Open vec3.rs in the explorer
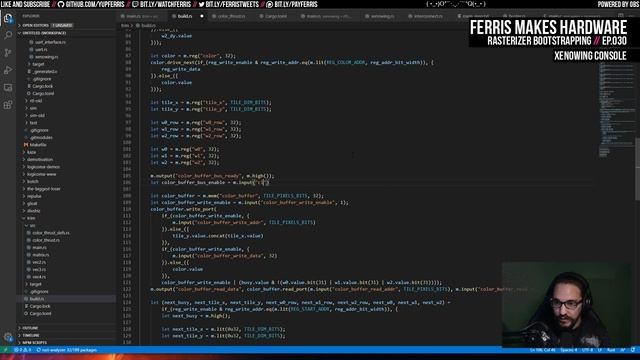 tap(39, 269)
